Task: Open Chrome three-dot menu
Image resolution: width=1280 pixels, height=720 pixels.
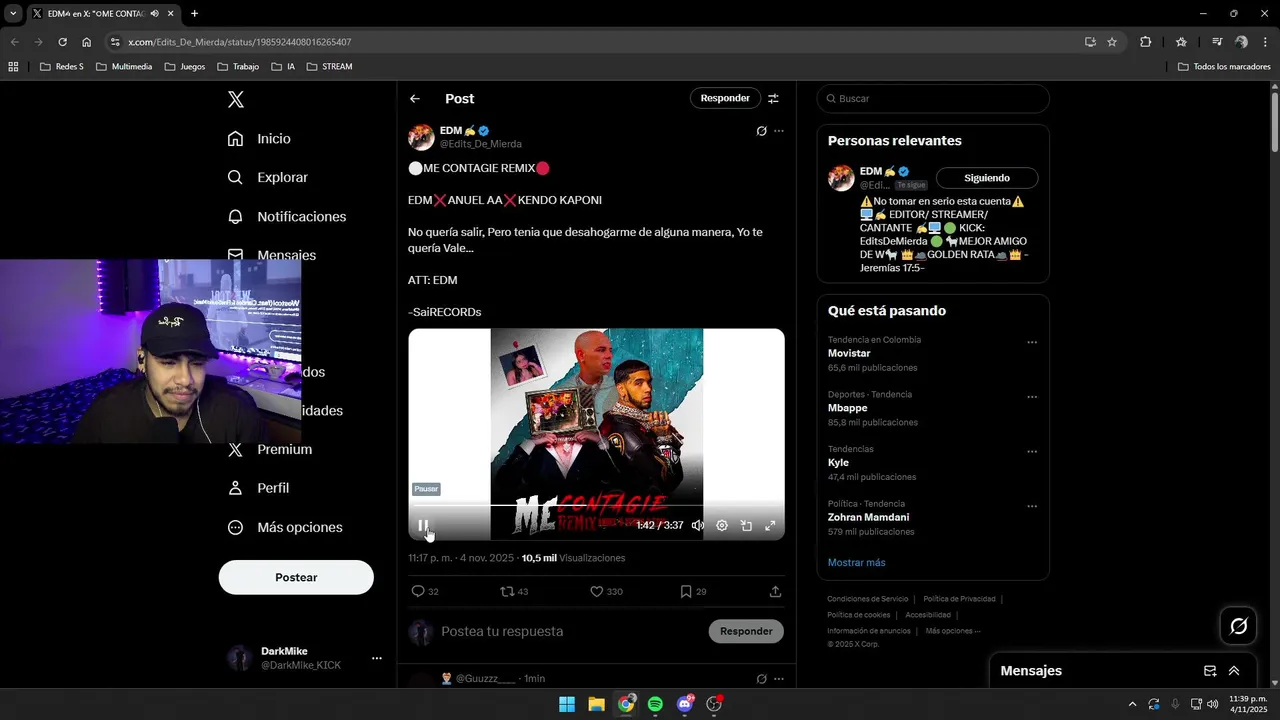Action: point(1265,42)
